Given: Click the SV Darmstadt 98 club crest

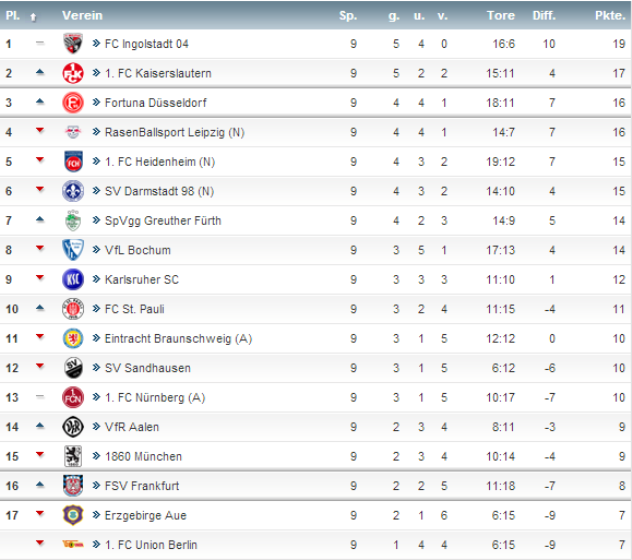Looking at the screenshot, I should tap(72, 191).
